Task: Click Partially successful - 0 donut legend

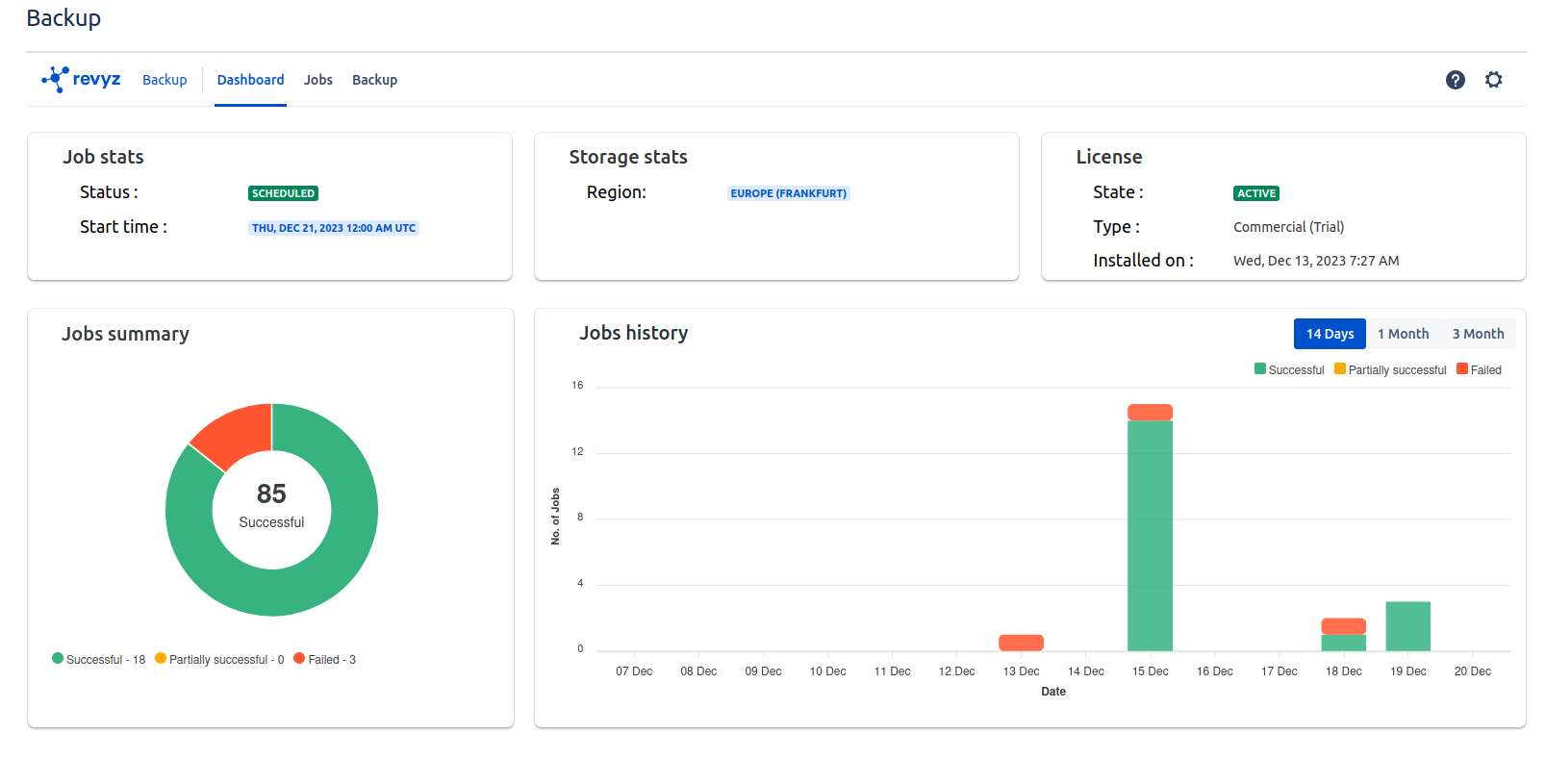Action: point(219,660)
